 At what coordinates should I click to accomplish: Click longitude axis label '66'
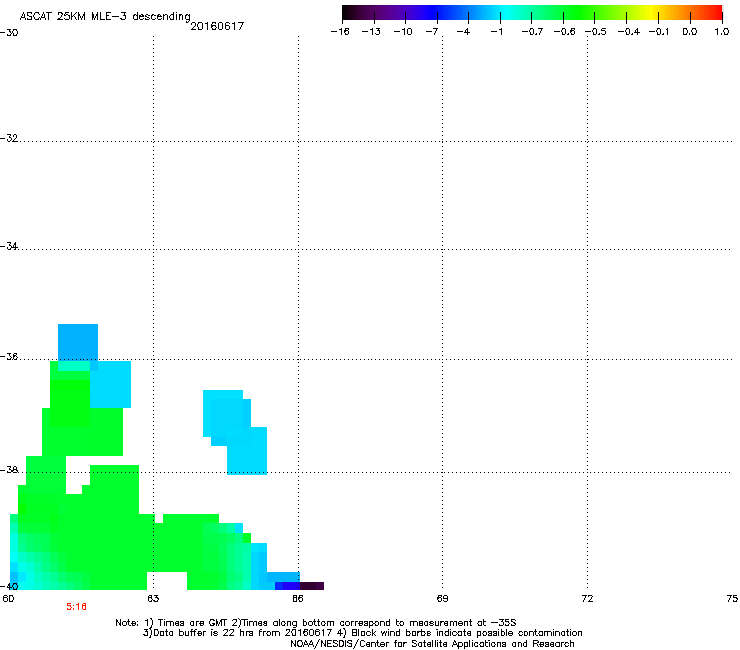[298, 599]
